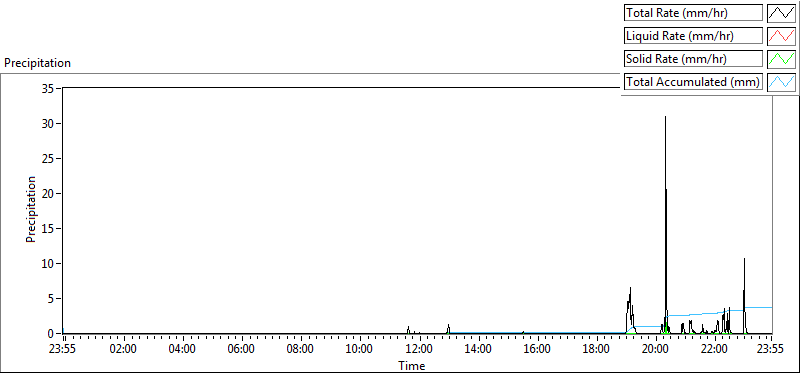Click the 04:00 time axis label
Viewport: 800px width, 373px height.
pos(182,350)
